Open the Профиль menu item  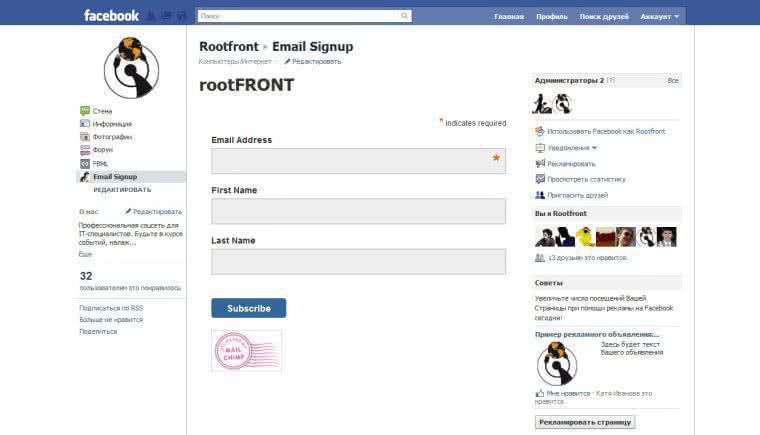tap(551, 16)
